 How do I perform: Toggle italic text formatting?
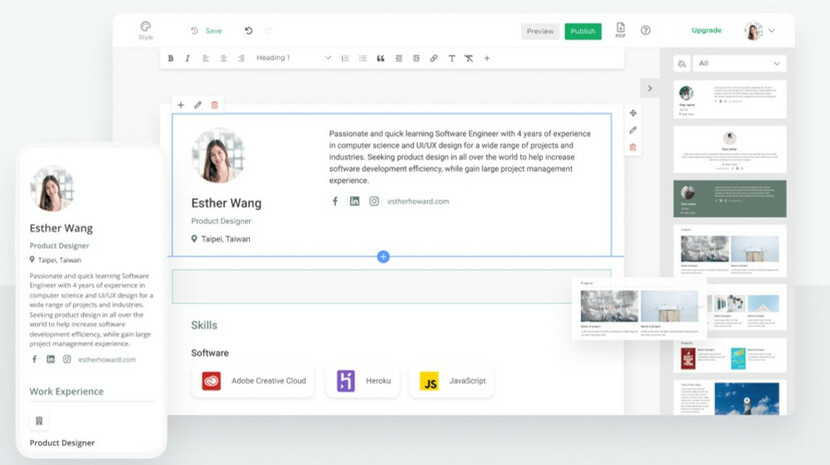[188, 59]
